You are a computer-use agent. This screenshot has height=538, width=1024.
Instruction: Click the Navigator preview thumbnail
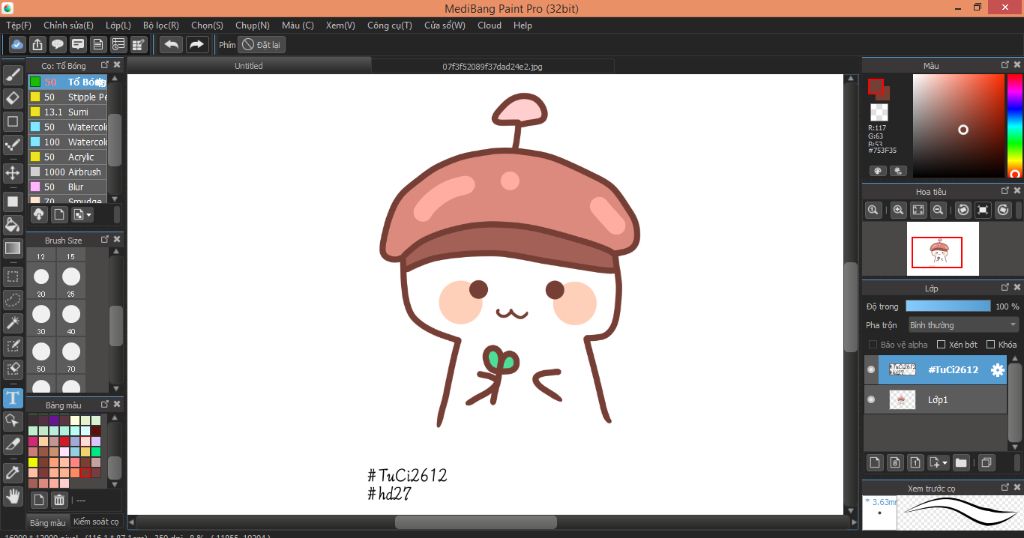(x=942, y=249)
